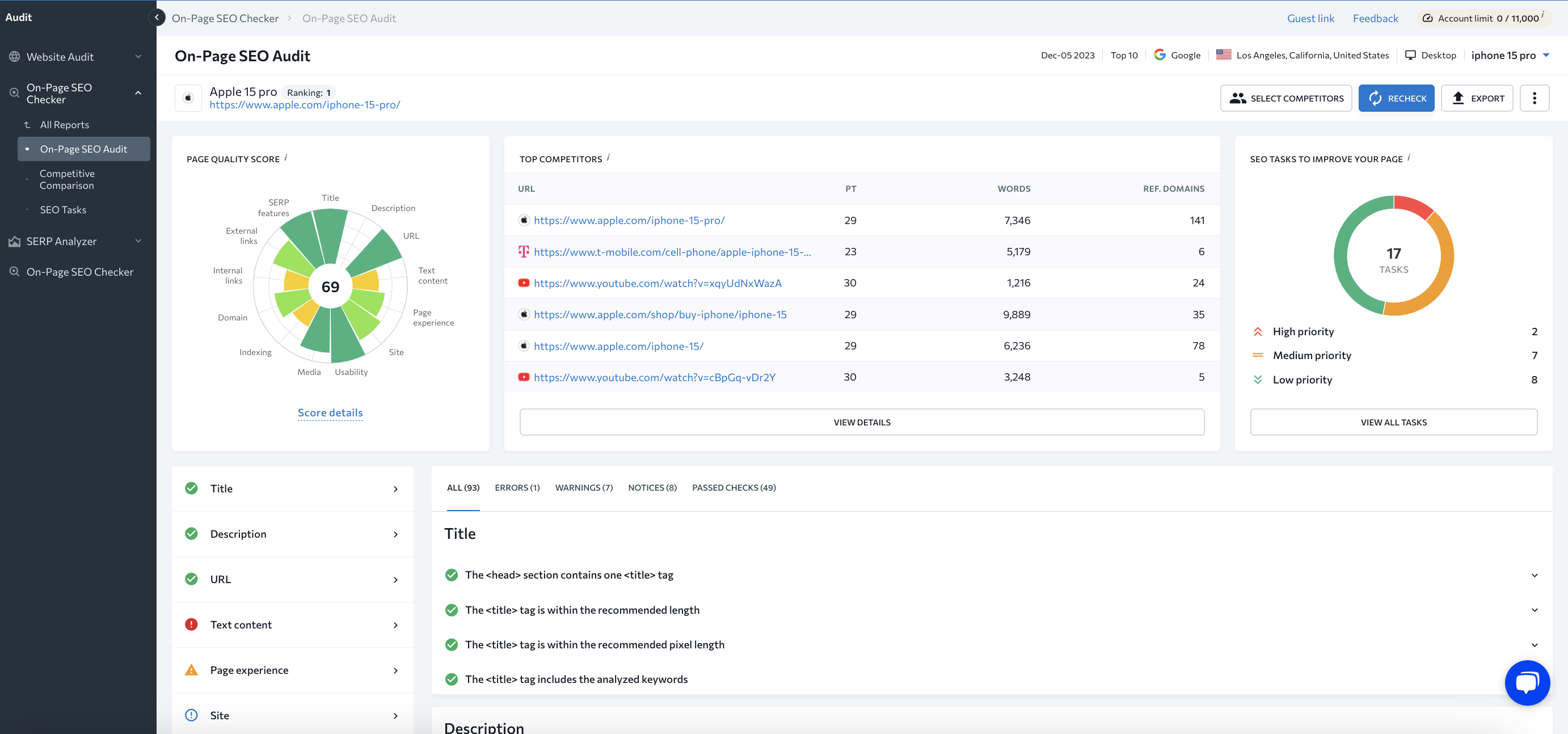The width and height of the screenshot is (1568, 734).
Task: Open the Score details link
Action: coord(330,412)
